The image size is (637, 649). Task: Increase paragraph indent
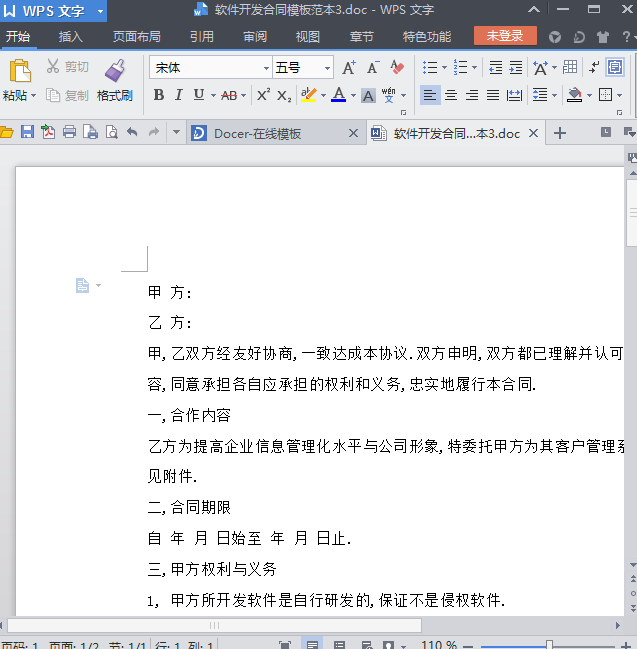(516, 67)
